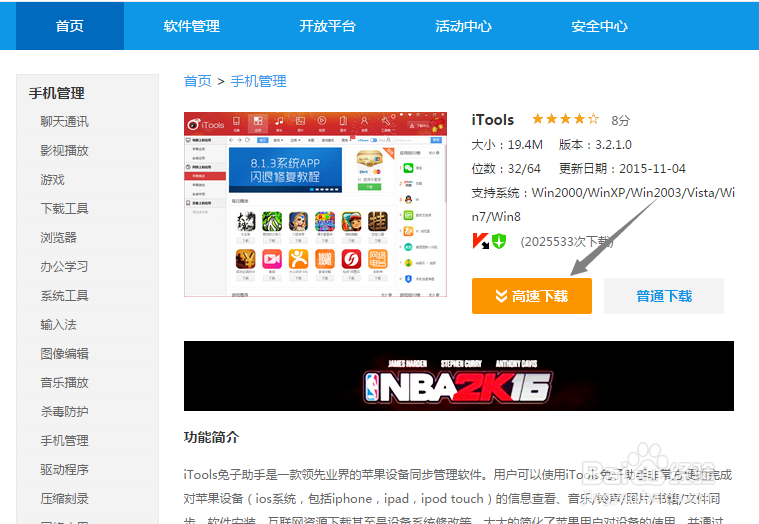Image resolution: width=759 pixels, height=524 pixels.
Task: Click the 首页 breadcrumb link
Action: tap(197, 81)
